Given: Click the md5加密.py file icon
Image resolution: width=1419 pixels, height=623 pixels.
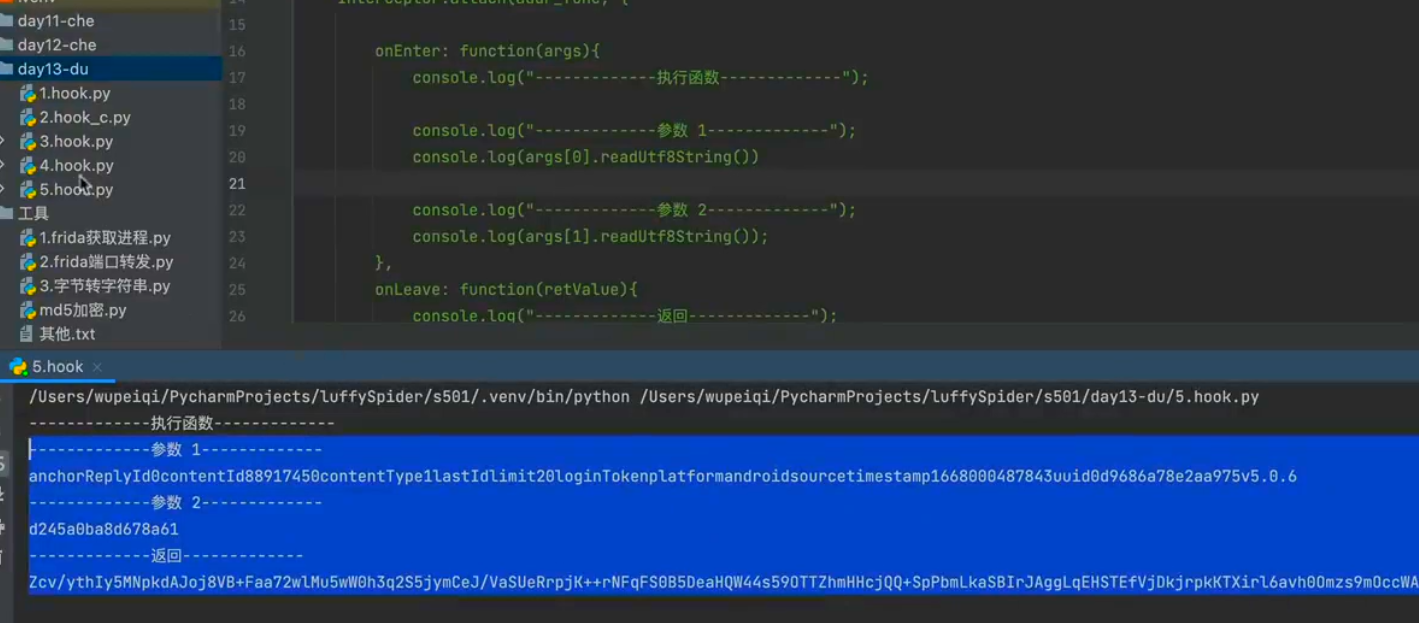Looking at the screenshot, I should (28, 310).
